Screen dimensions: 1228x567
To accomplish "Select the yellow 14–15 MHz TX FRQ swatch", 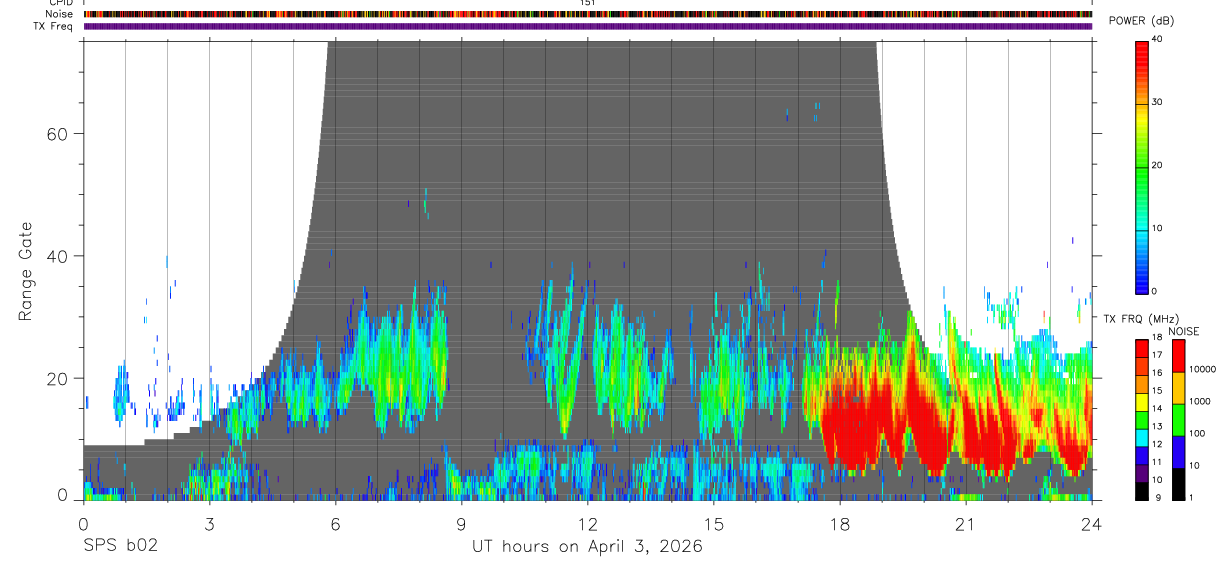I will (1142, 401).
